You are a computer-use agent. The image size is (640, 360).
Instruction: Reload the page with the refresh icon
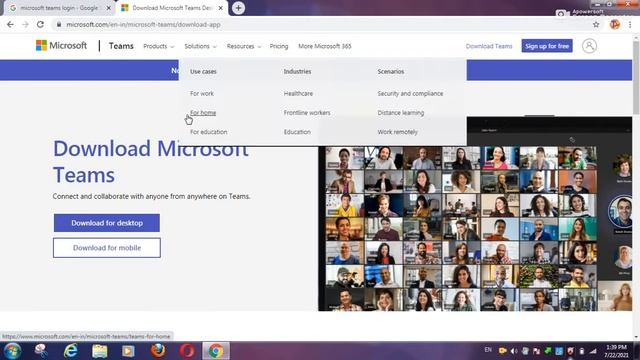coord(40,24)
